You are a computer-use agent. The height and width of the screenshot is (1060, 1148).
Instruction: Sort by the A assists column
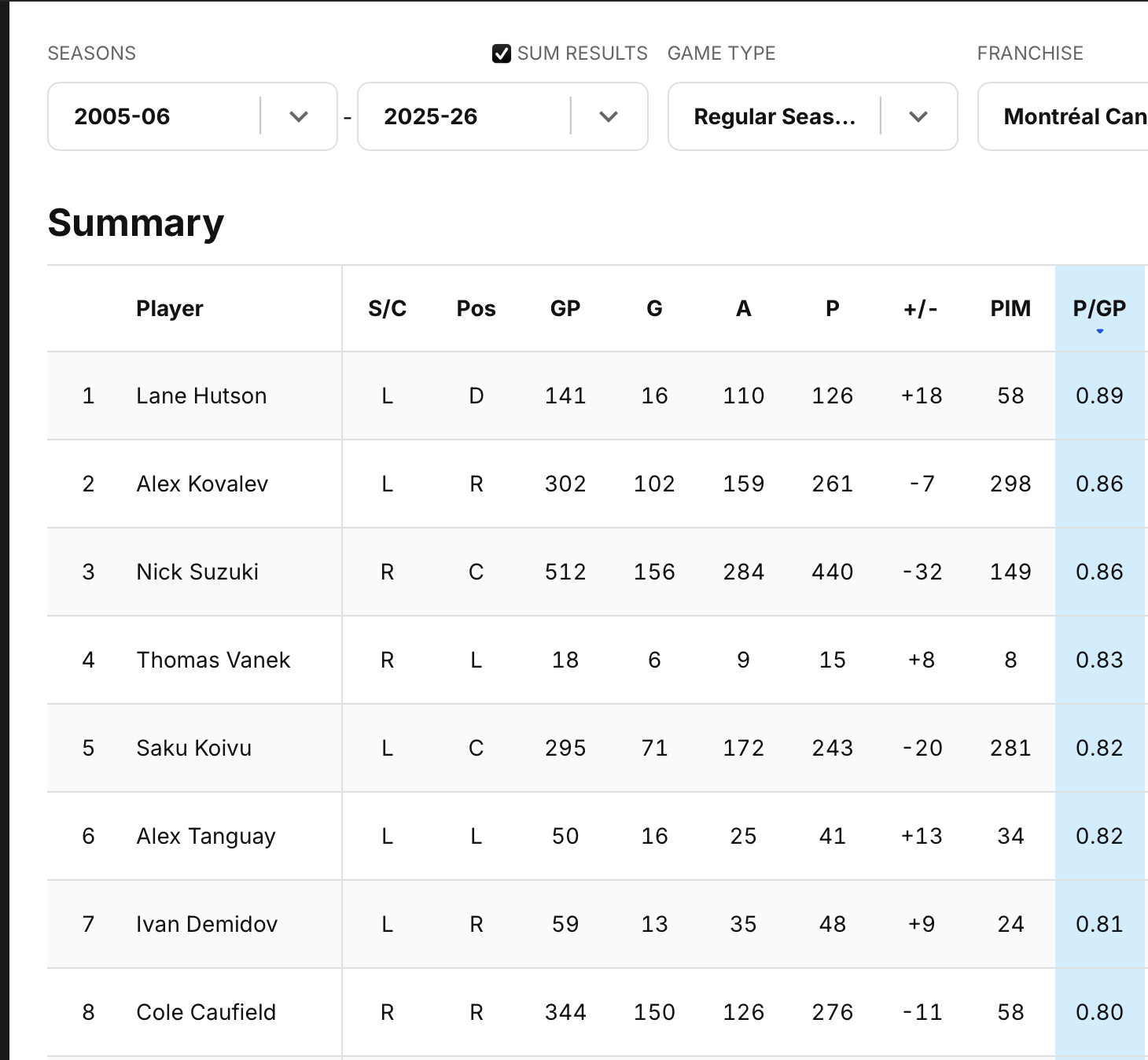pyautogui.click(x=743, y=308)
